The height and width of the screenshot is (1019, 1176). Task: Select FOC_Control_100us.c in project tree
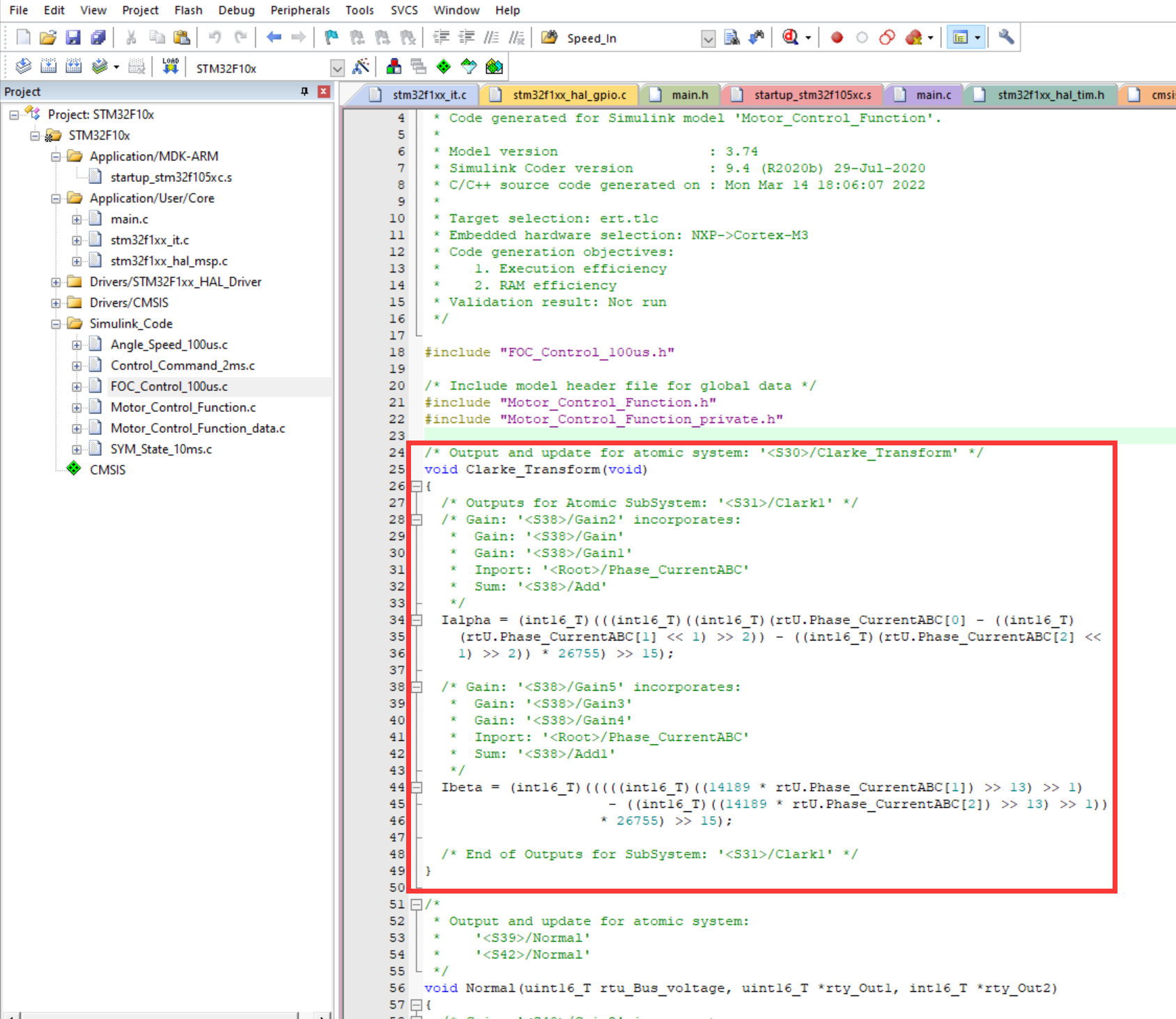pyautogui.click(x=169, y=386)
